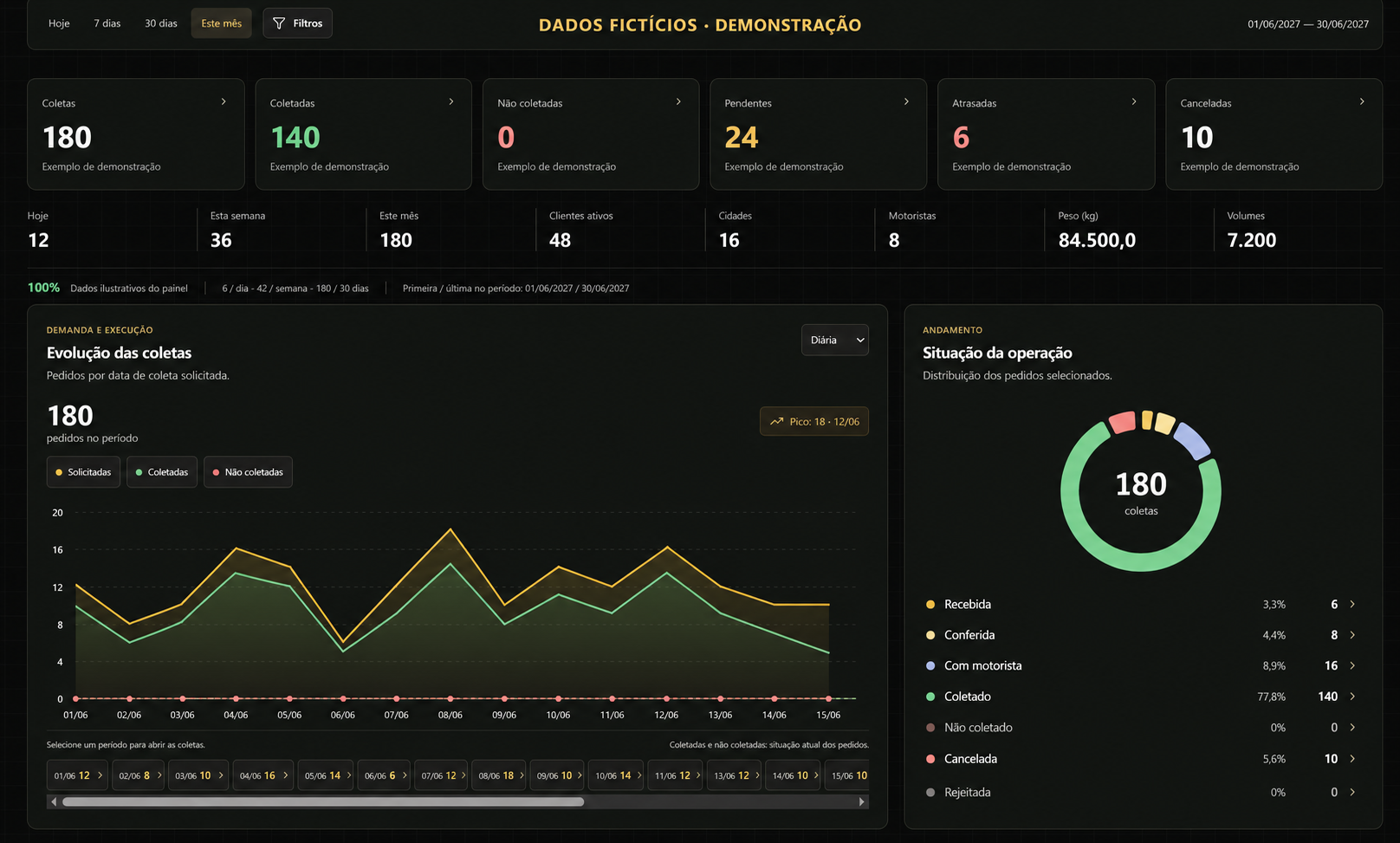This screenshot has height=843, width=1400.
Task: Open the 02/06 8 day chip
Action: point(139,775)
